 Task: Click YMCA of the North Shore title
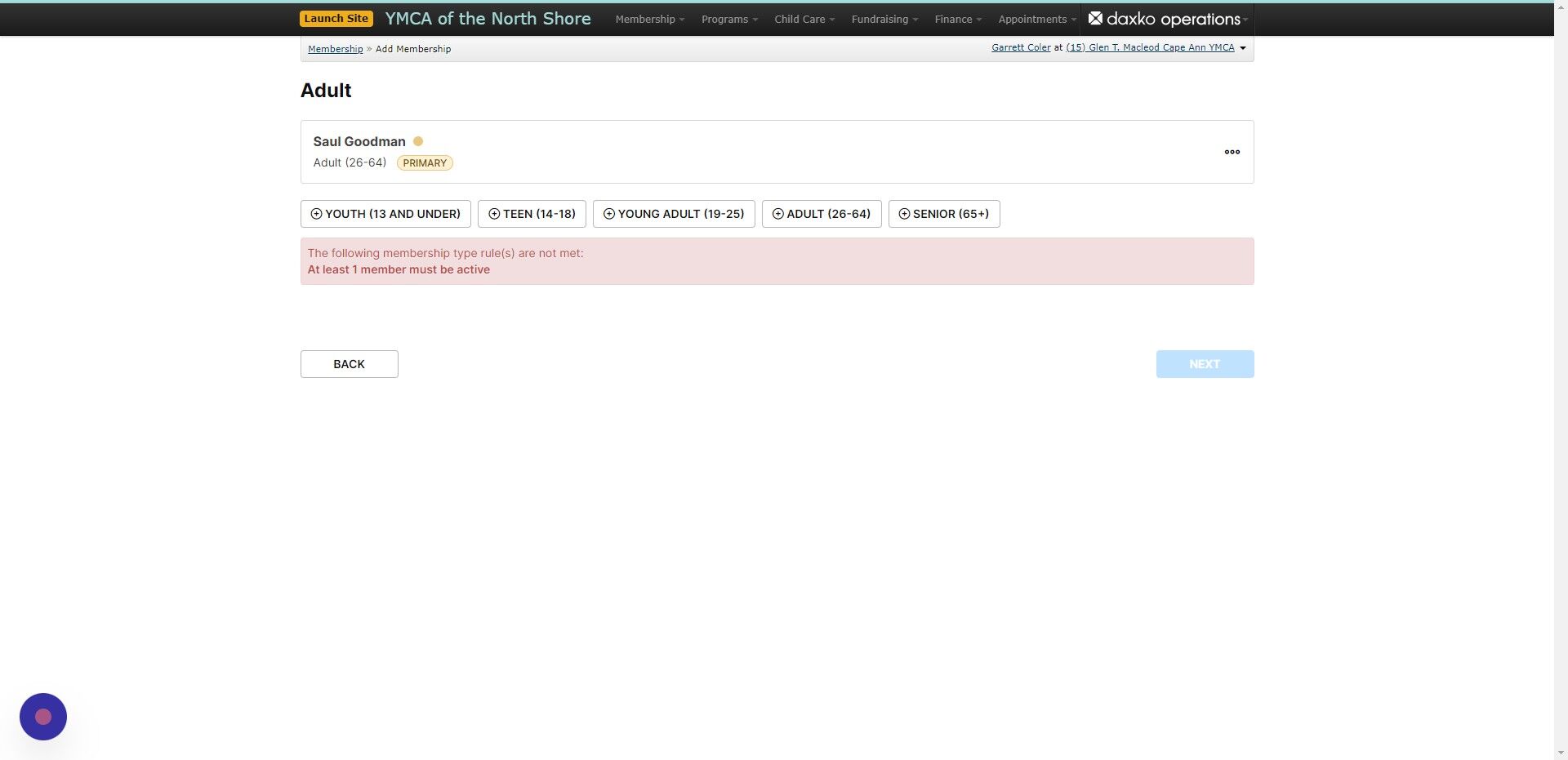click(x=488, y=19)
